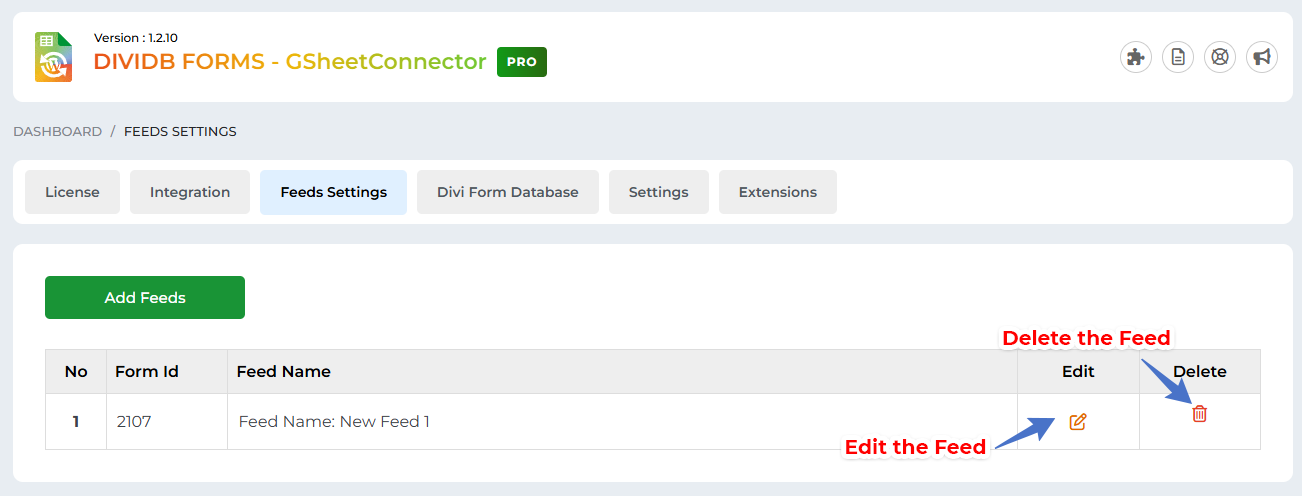The width and height of the screenshot is (1302, 496).
Task: Click the 'Feed Name: New Feed 1' cell
Action: pos(334,422)
